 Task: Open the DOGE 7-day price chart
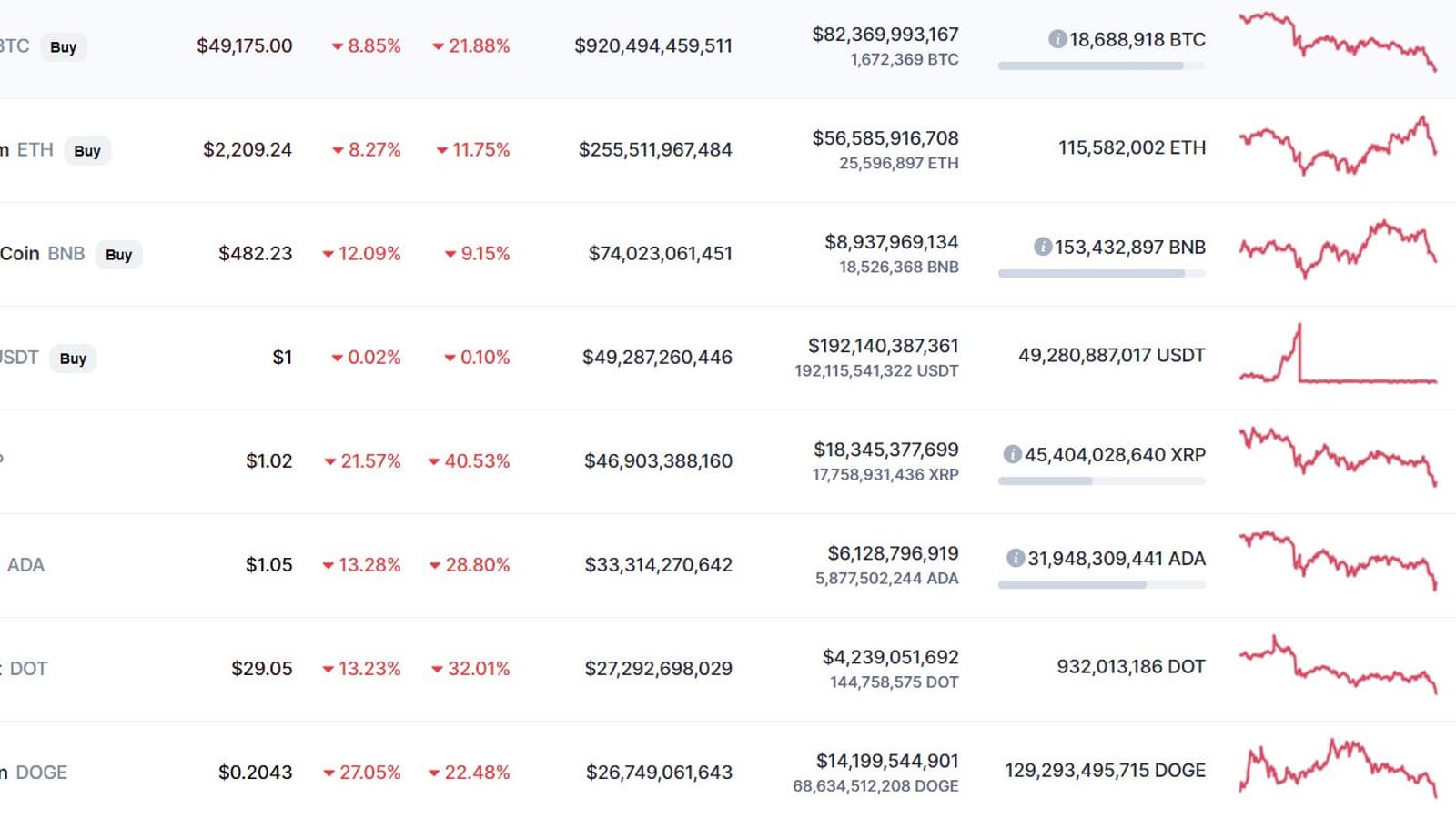pyautogui.click(x=1338, y=769)
